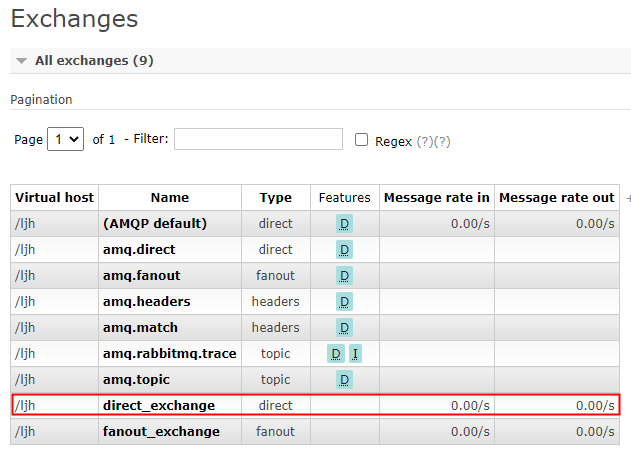Click type fanout in fanout_exchange row

pos(275,431)
